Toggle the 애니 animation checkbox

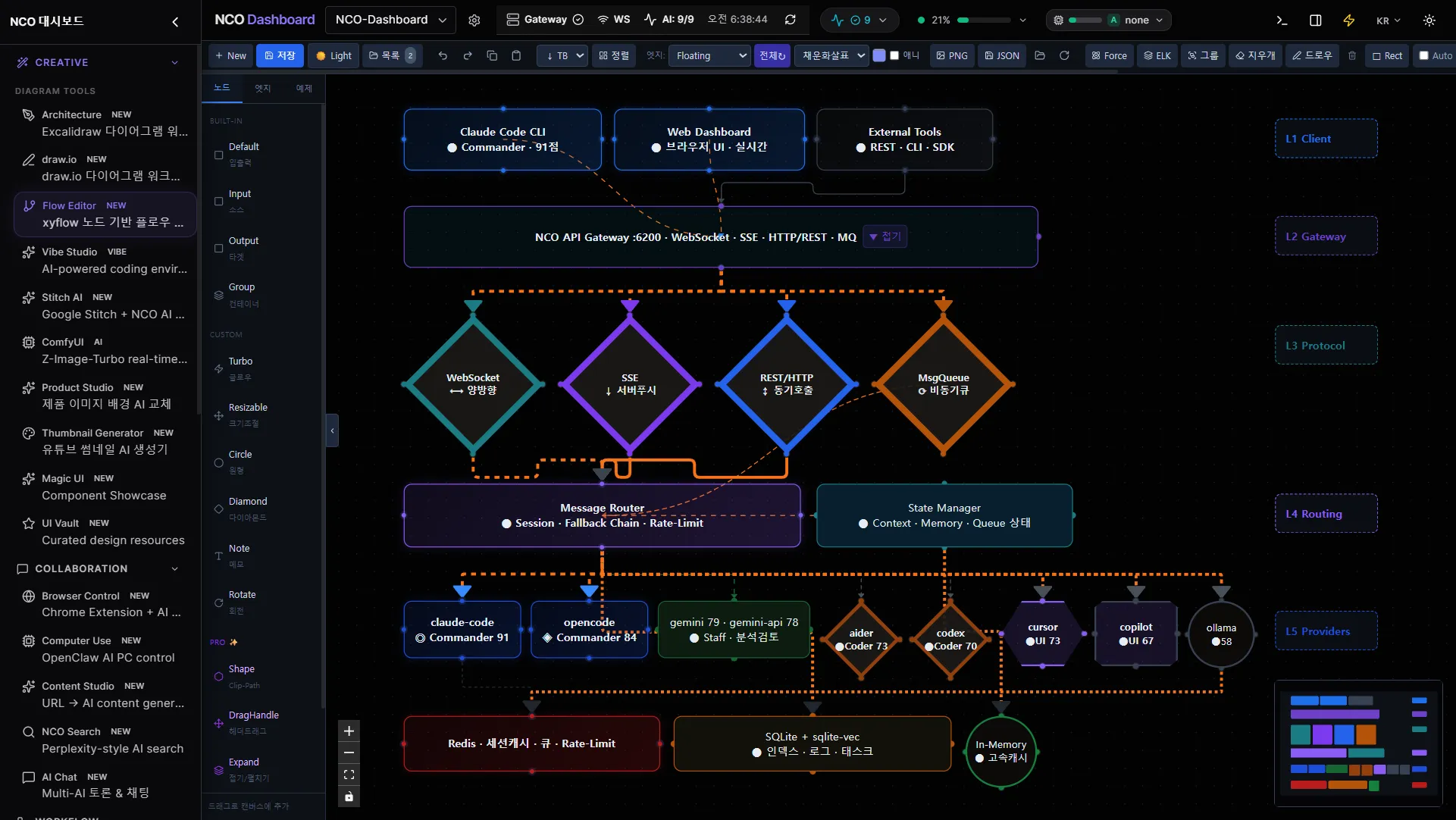pos(894,55)
